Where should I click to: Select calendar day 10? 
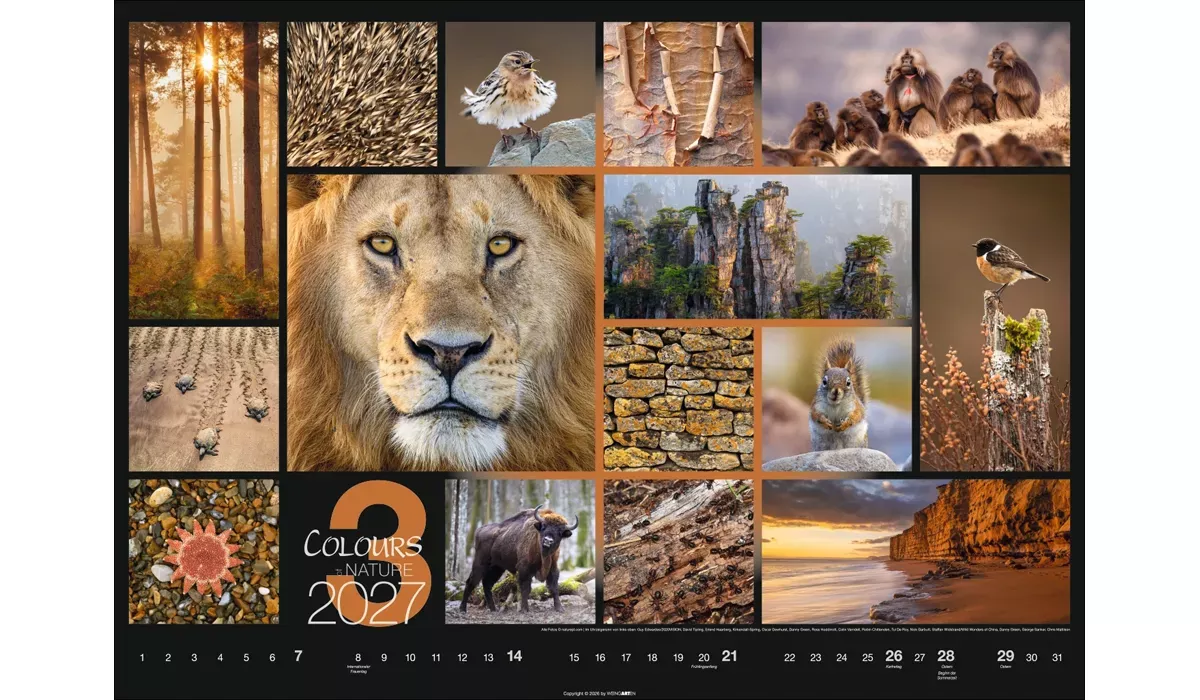(x=410, y=657)
